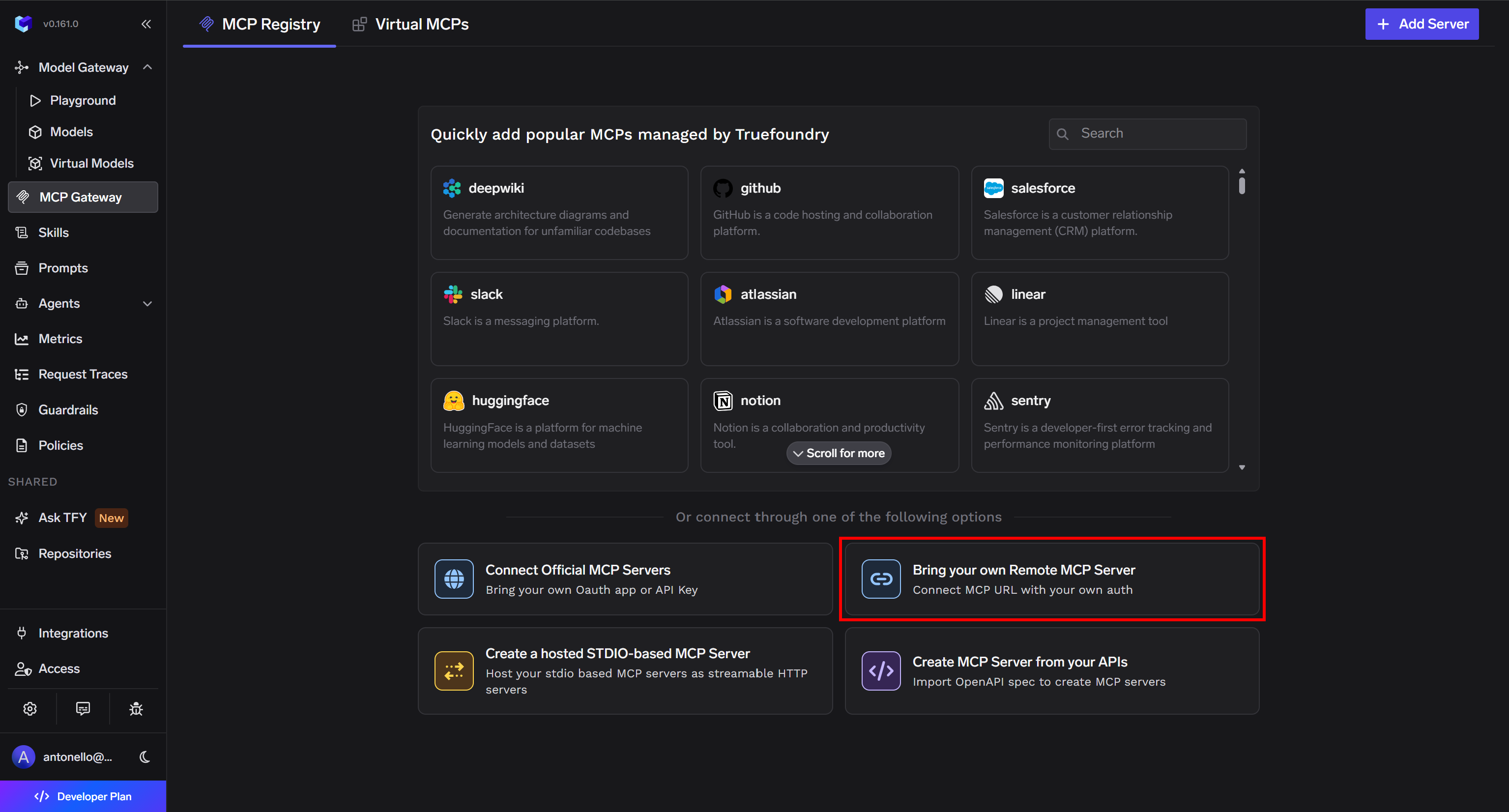Open Models in the sidebar
This screenshot has width=1509, height=812.
(71, 132)
